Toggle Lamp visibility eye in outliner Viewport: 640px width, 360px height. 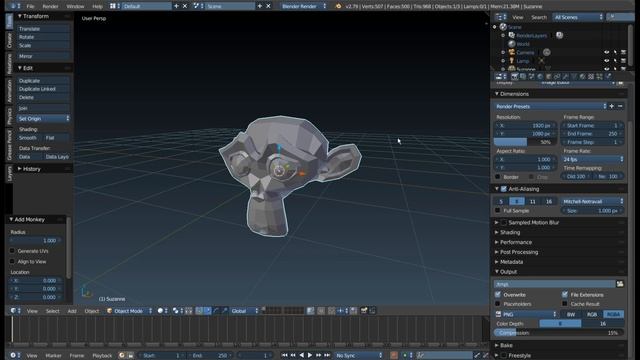point(607,61)
